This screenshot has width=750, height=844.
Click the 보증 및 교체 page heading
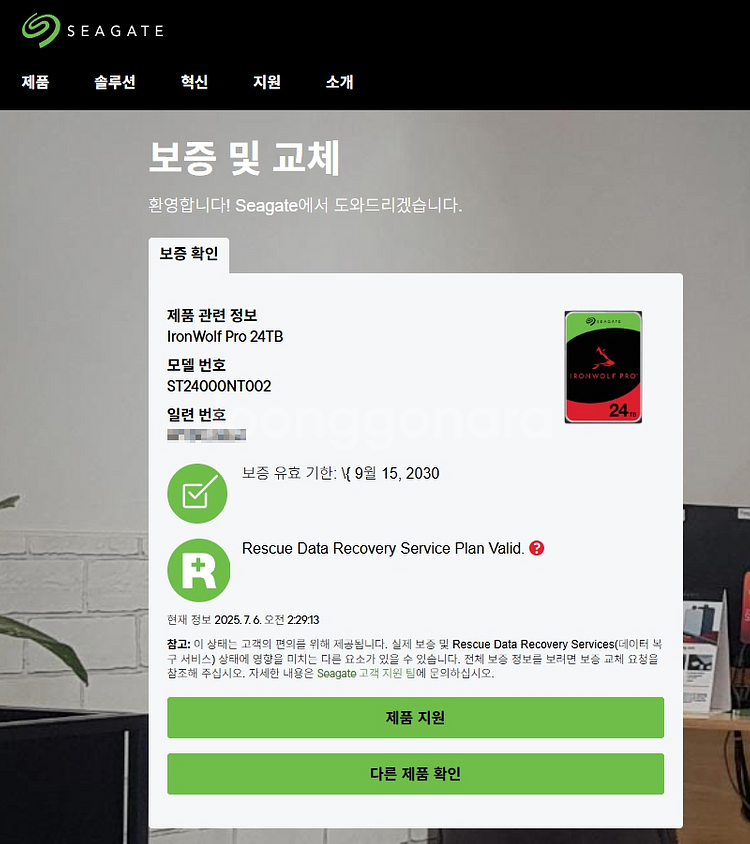click(244, 158)
